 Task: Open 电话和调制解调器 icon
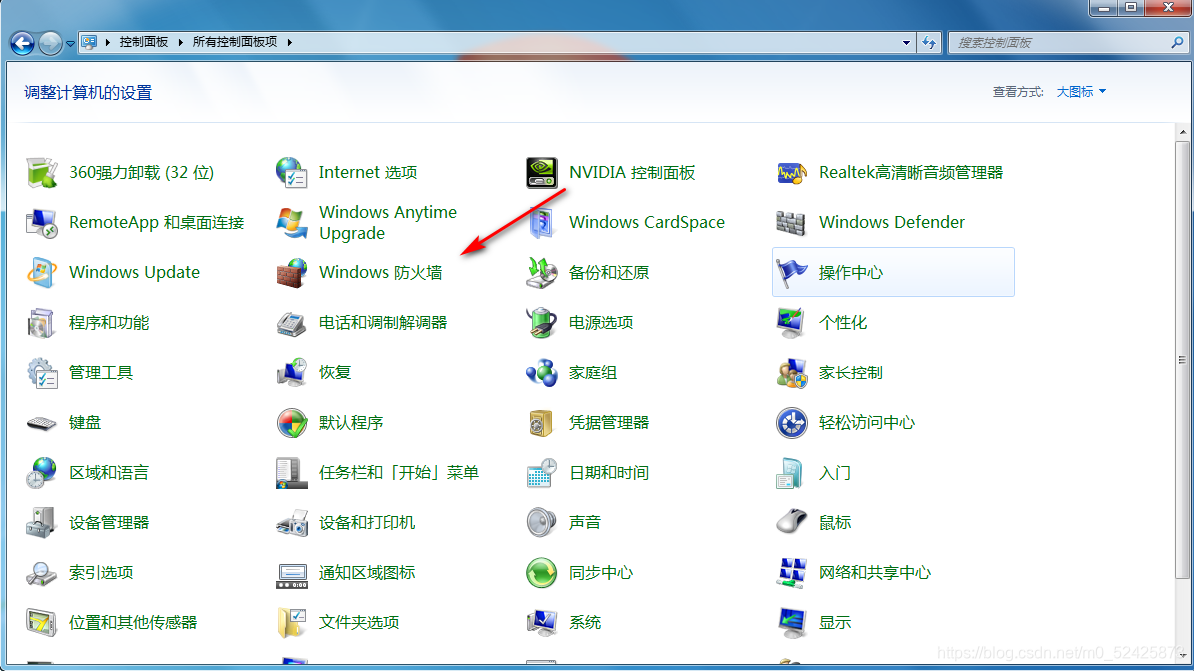292,322
